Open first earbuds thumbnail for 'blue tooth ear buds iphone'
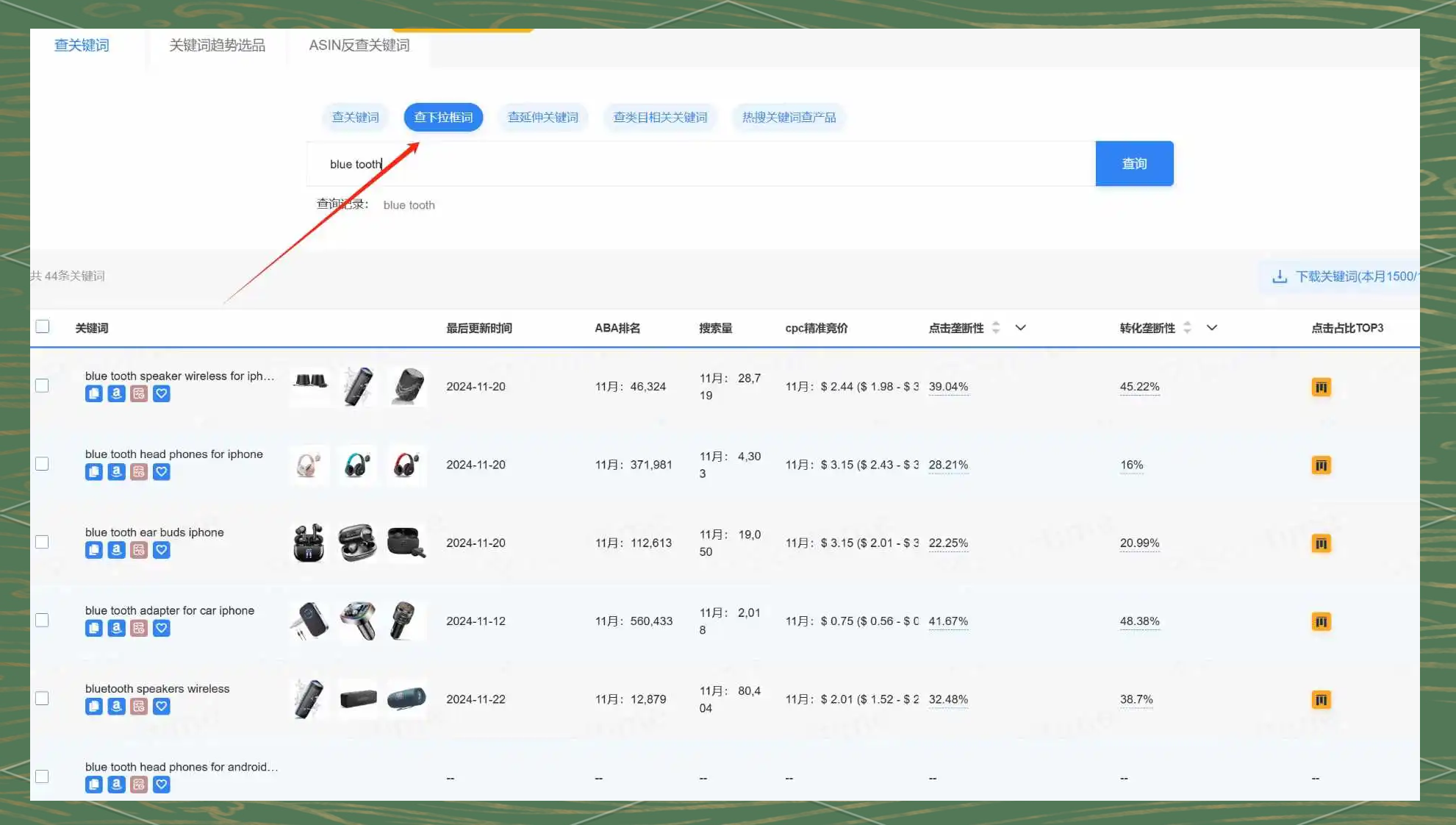1456x825 pixels. (309, 543)
